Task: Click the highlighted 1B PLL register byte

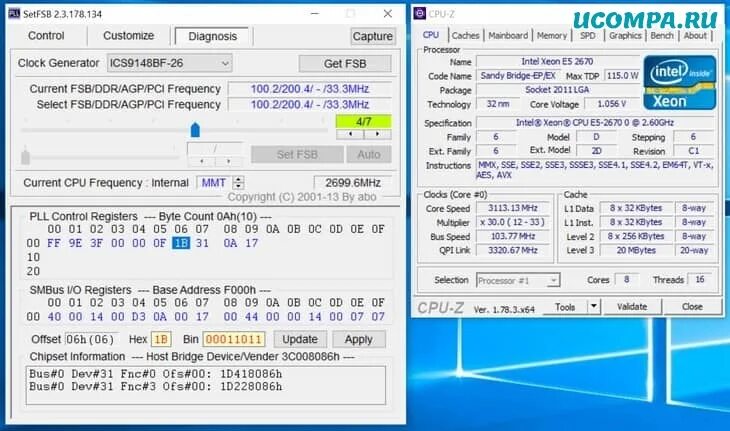Action: [181, 243]
